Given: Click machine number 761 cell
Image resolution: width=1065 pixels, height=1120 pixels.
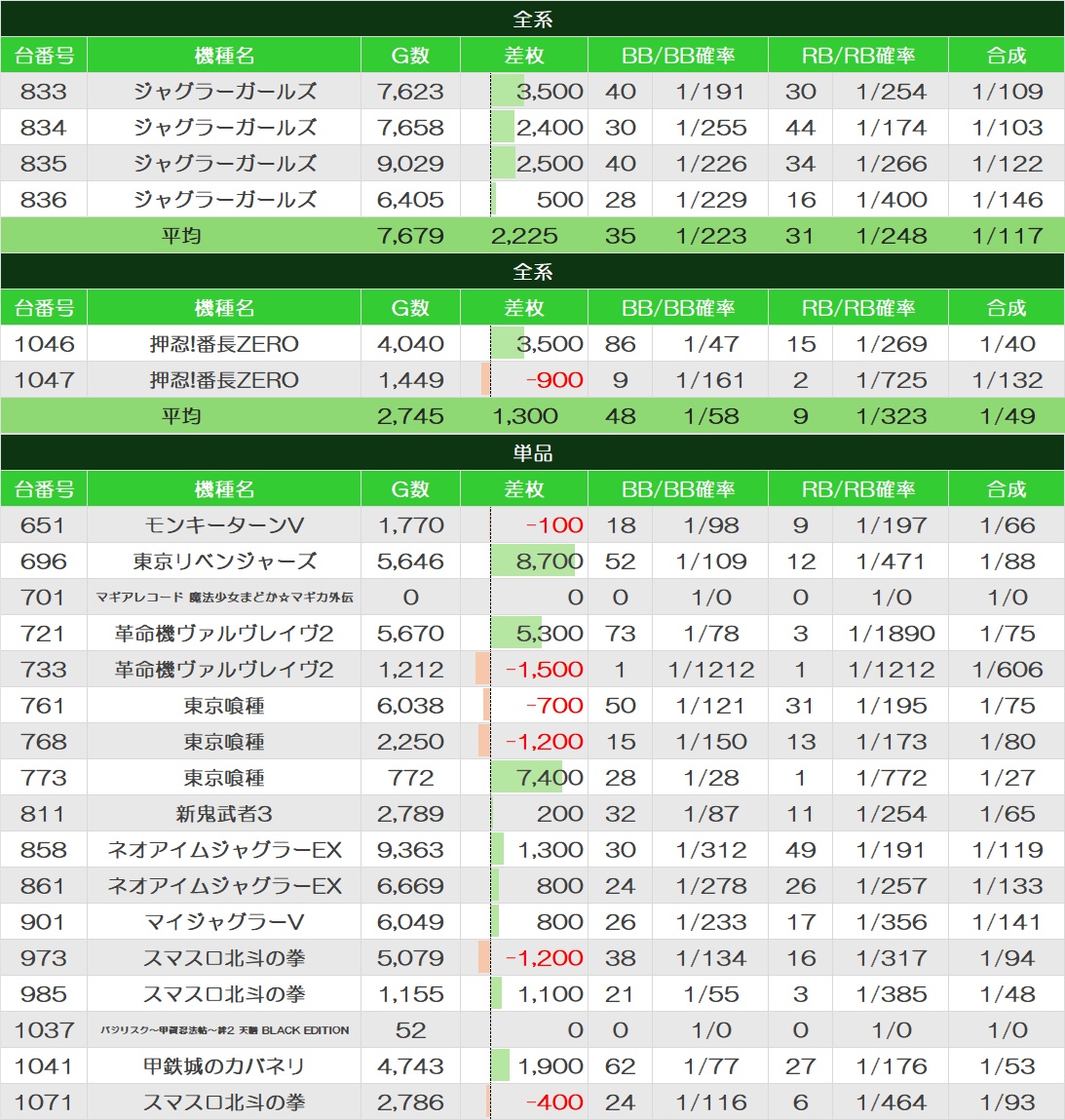Looking at the screenshot, I should 44,705.
